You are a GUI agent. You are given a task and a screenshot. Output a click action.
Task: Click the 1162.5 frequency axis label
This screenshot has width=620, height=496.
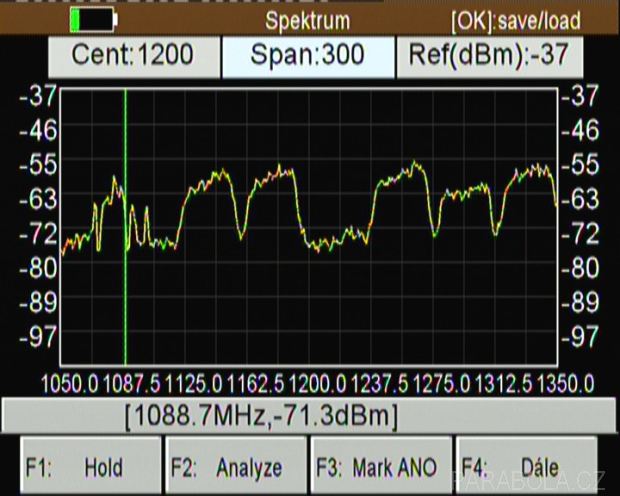point(255,384)
